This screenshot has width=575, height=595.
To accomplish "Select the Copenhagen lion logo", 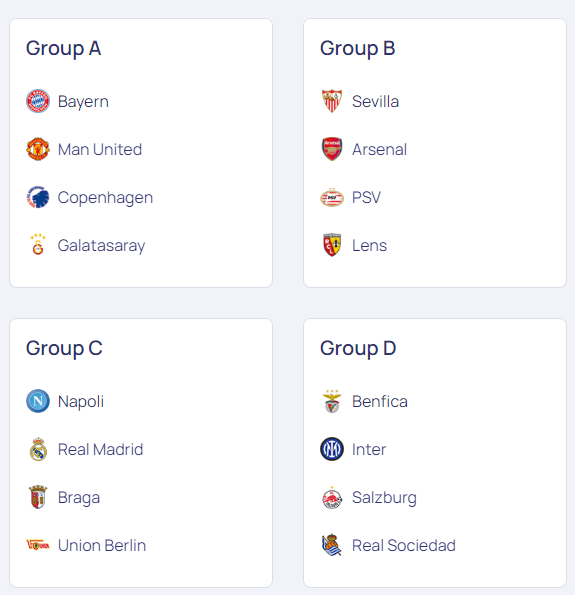I will tap(38, 197).
